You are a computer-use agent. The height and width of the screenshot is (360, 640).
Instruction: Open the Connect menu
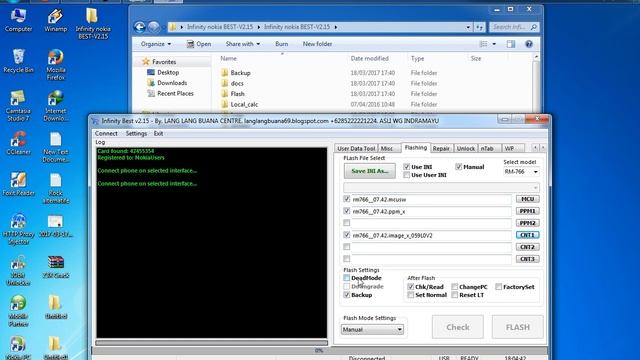106,133
